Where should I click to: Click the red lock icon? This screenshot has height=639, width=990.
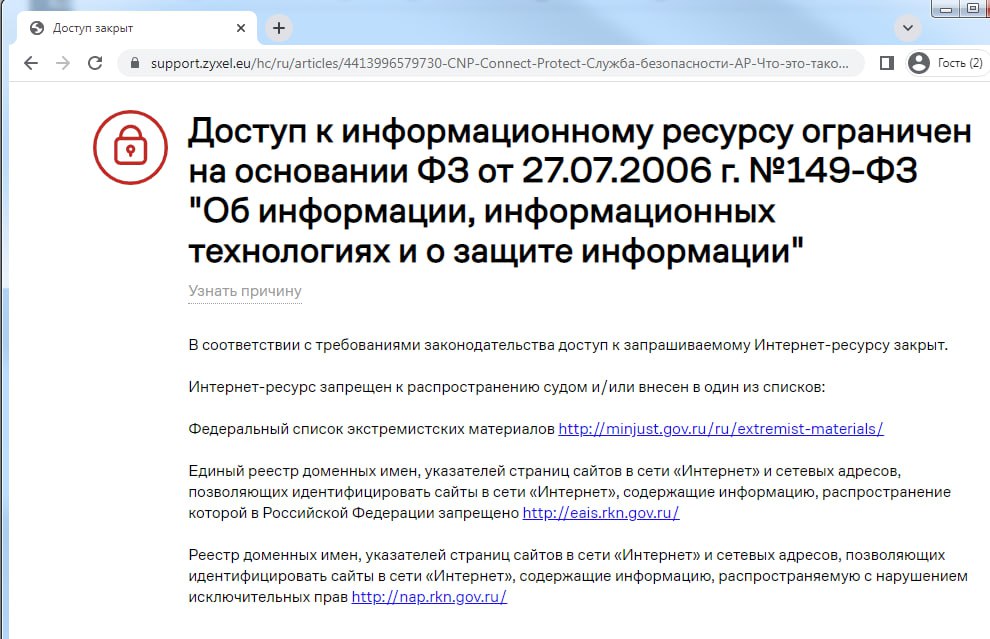131,148
